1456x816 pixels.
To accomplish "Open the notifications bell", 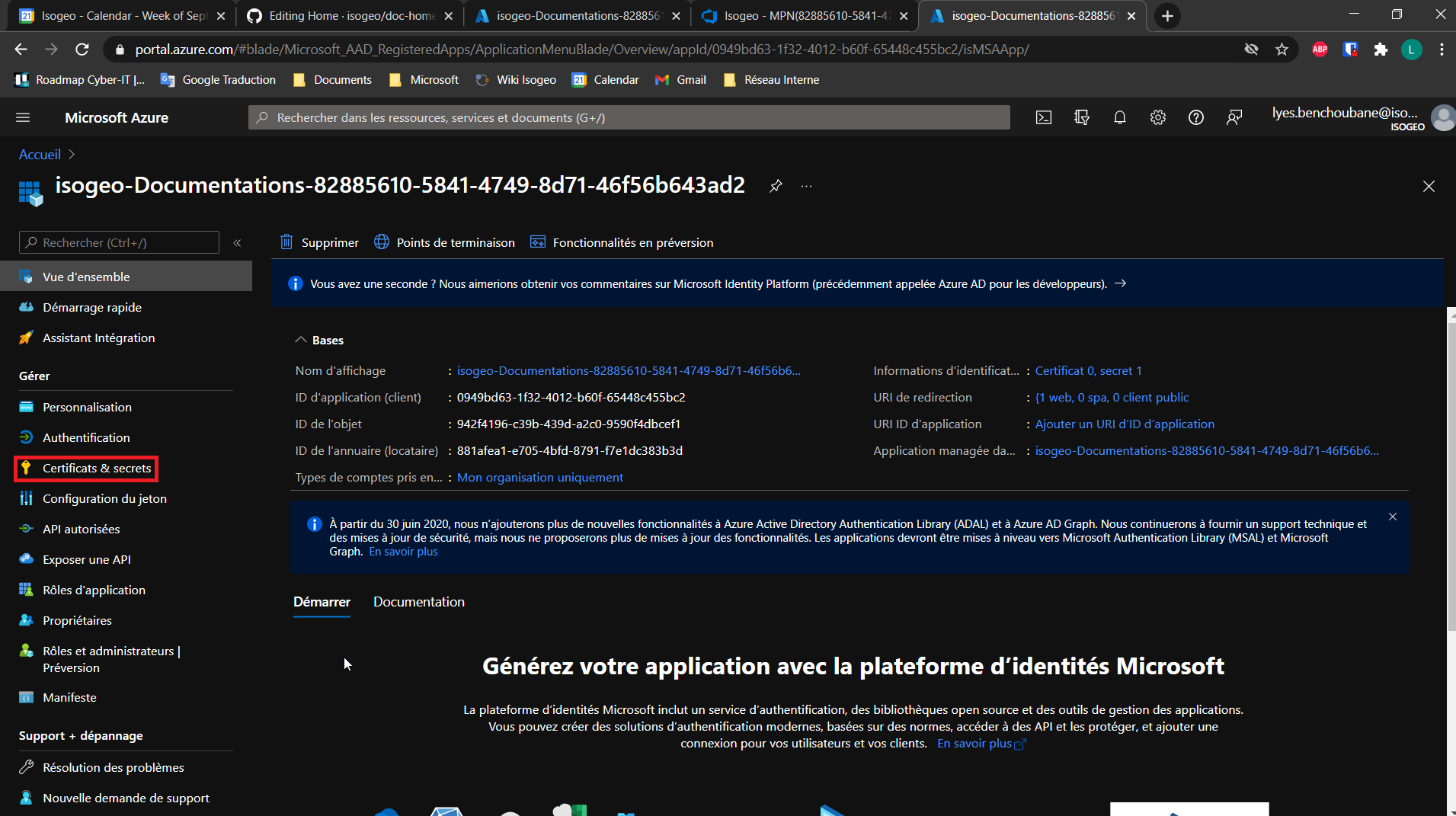I will [x=1120, y=117].
